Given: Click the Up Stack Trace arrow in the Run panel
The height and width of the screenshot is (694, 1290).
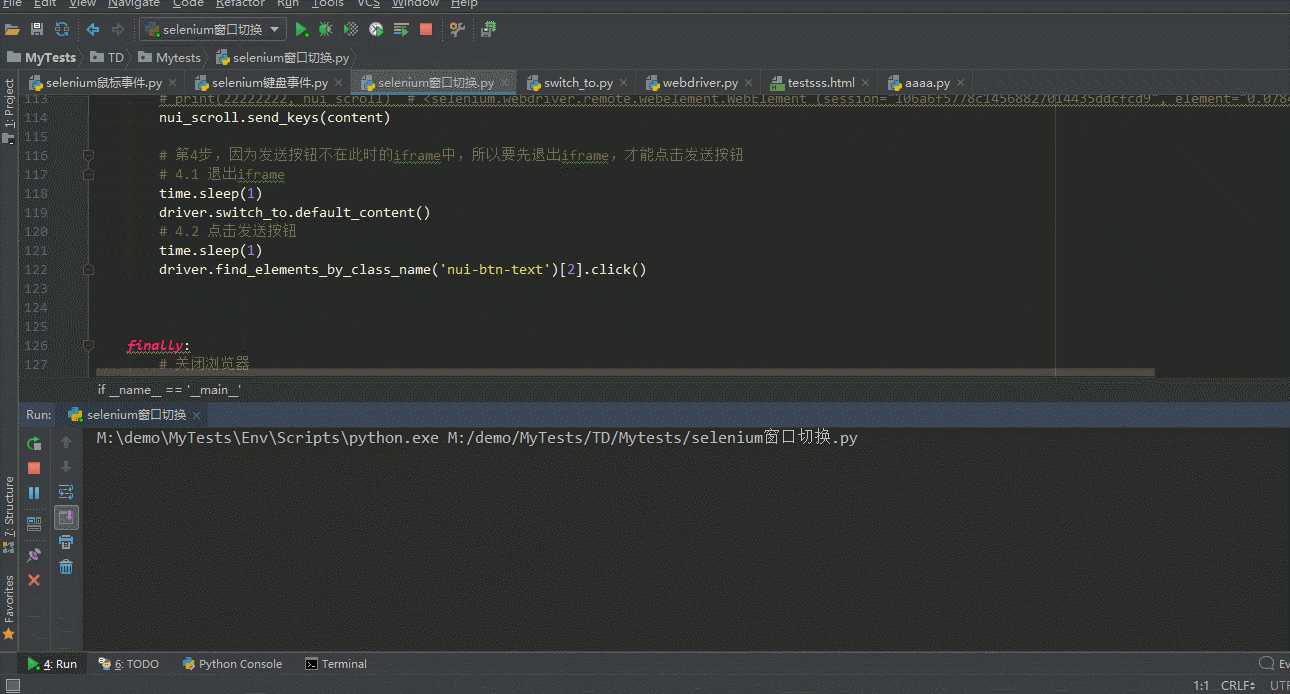Looking at the screenshot, I should pos(66,442).
